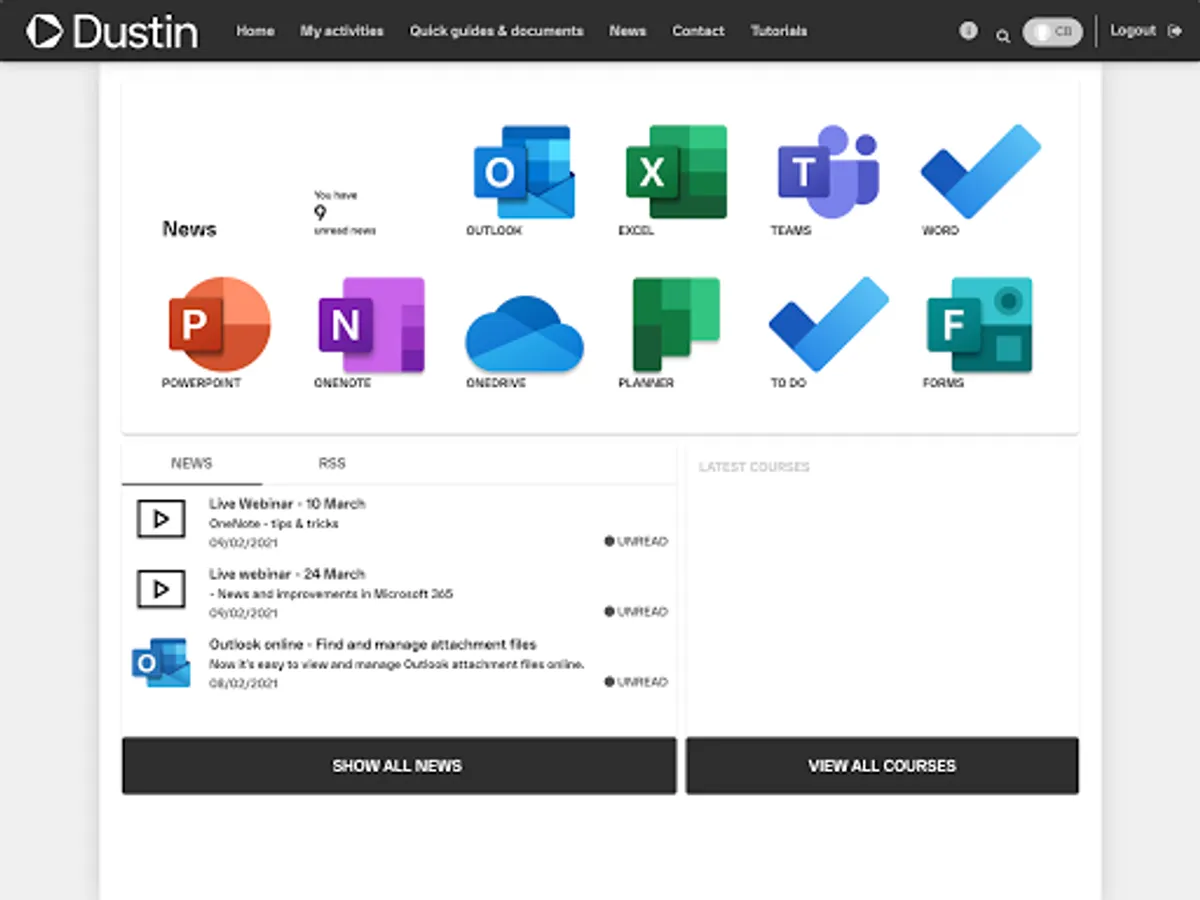Open the Forms app tile
This screenshot has width=1200, height=900.
978,331
